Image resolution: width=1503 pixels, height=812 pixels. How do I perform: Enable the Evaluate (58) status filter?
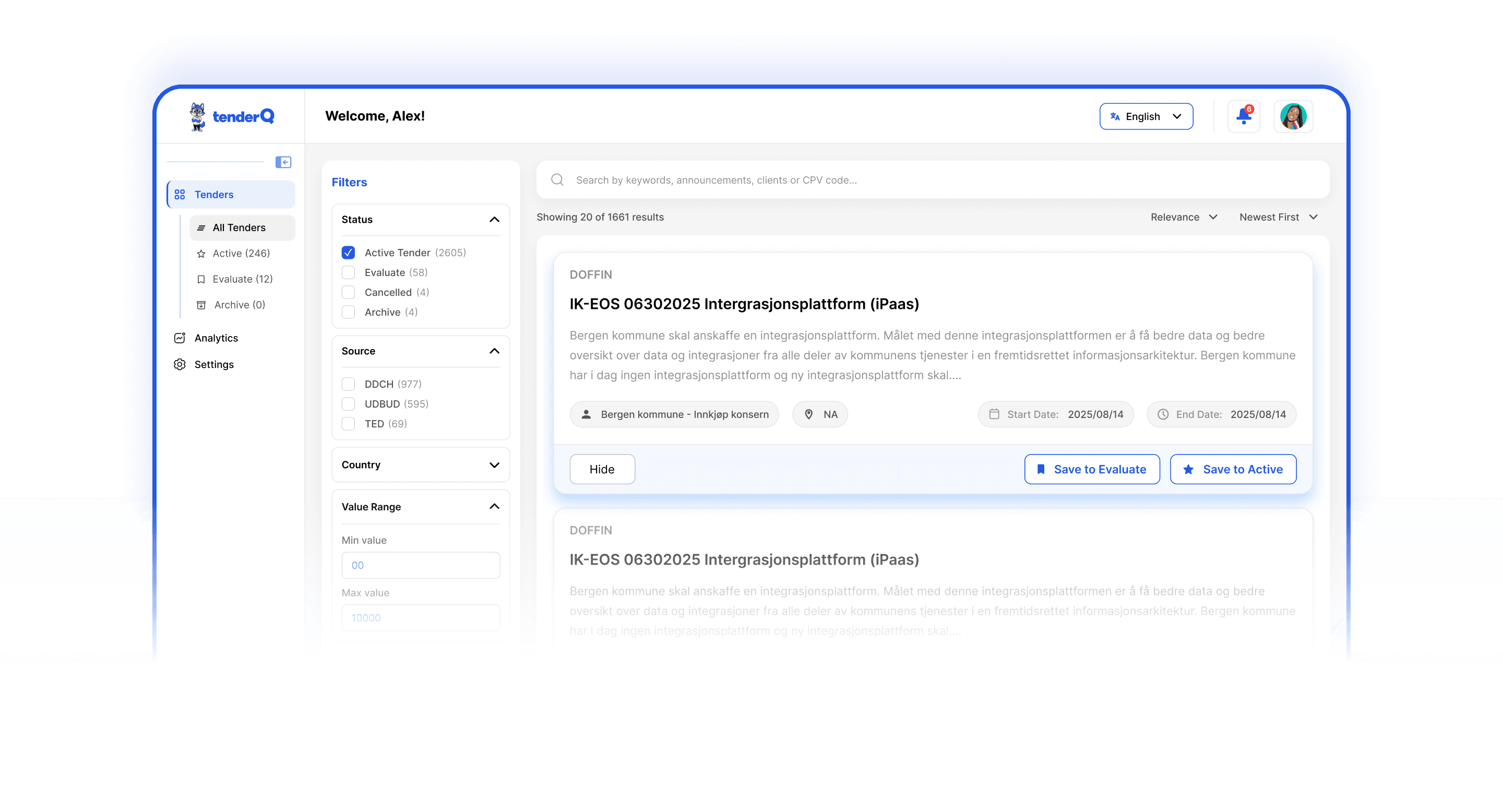pyautogui.click(x=348, y=272)
